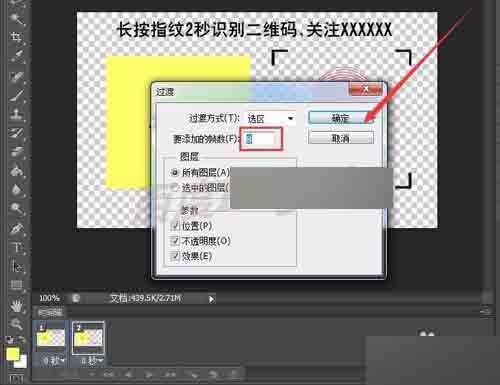Select the Blur tool
The height and width of the screenshot is (385, 500).
[x=16, y=190]
